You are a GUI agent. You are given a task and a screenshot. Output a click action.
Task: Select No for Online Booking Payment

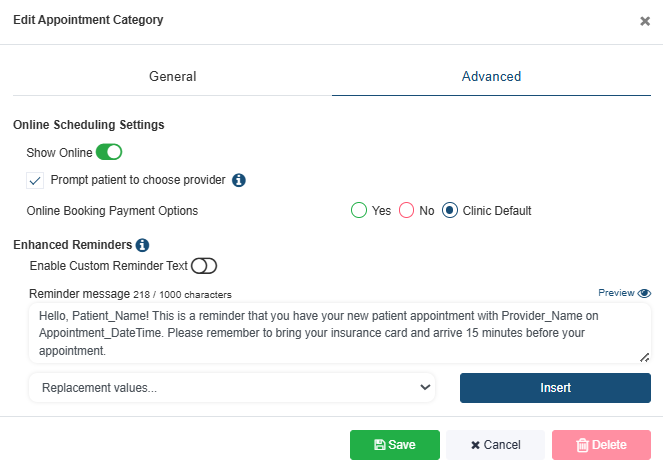407,211
